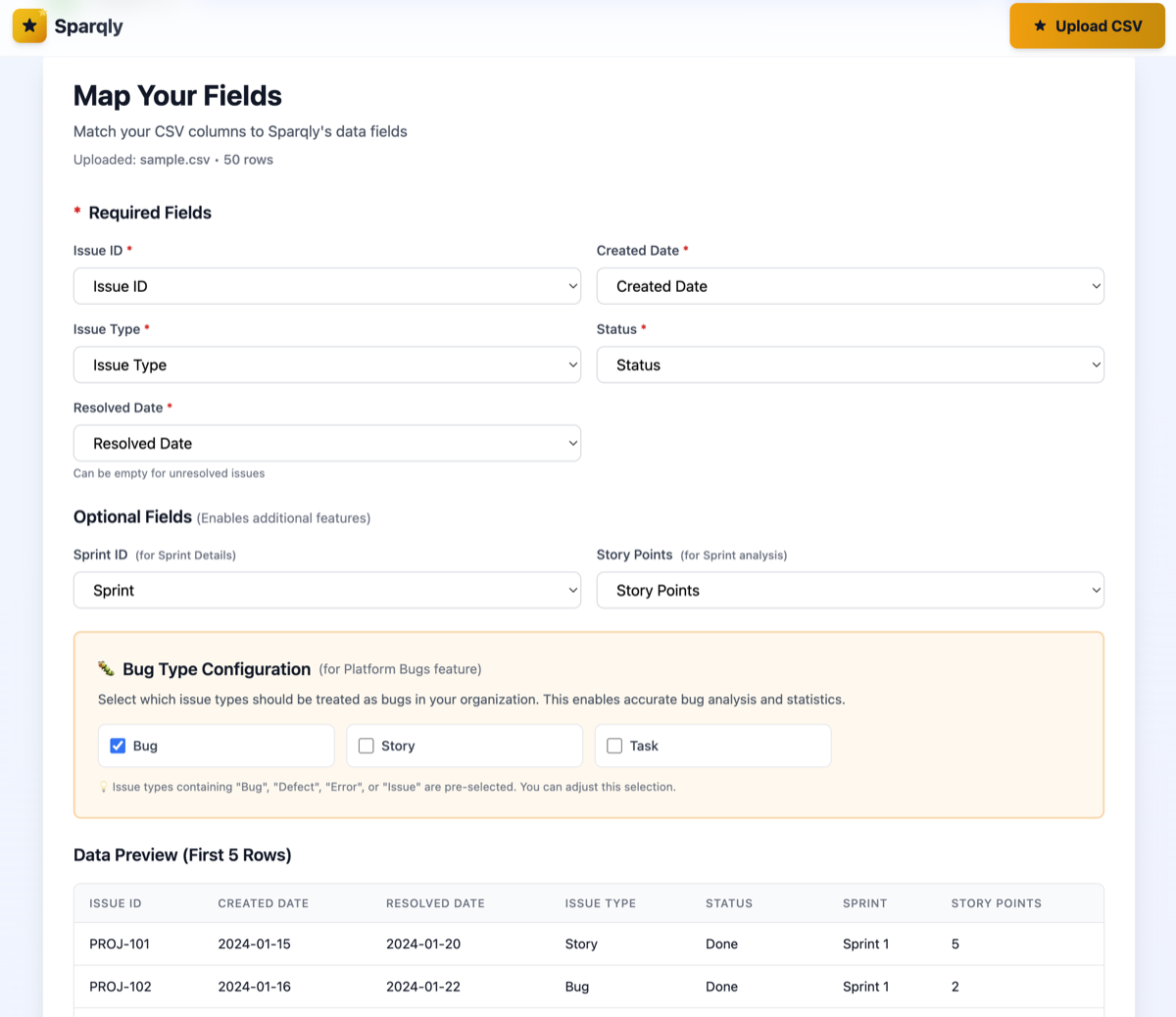Select the PROJ-101 row cell
This screenshot has height=1017, width=1176.
120,944
